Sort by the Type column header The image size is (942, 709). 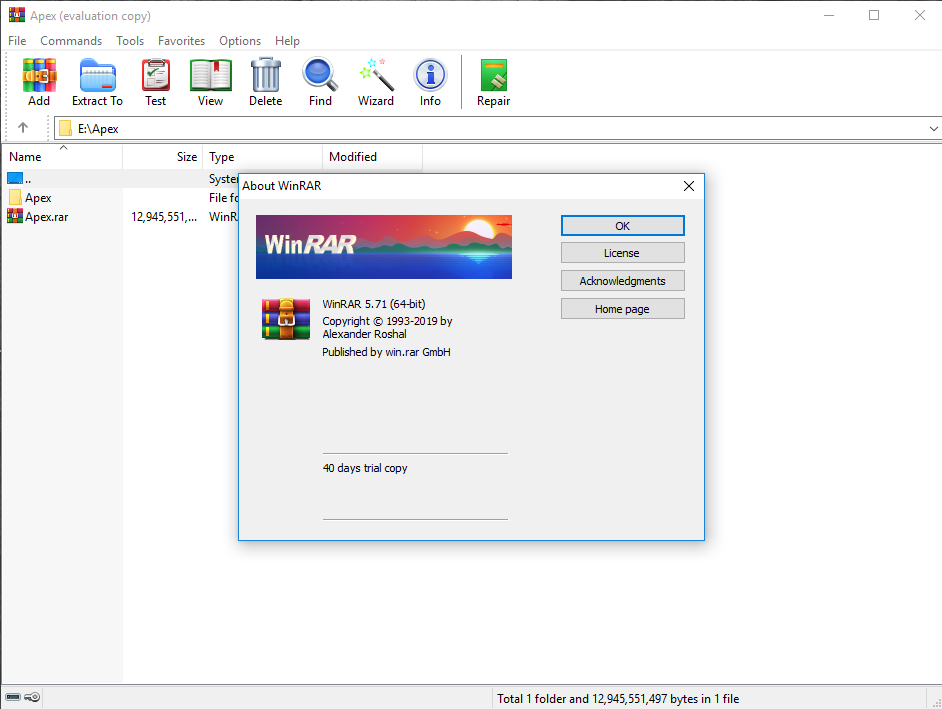263,157
